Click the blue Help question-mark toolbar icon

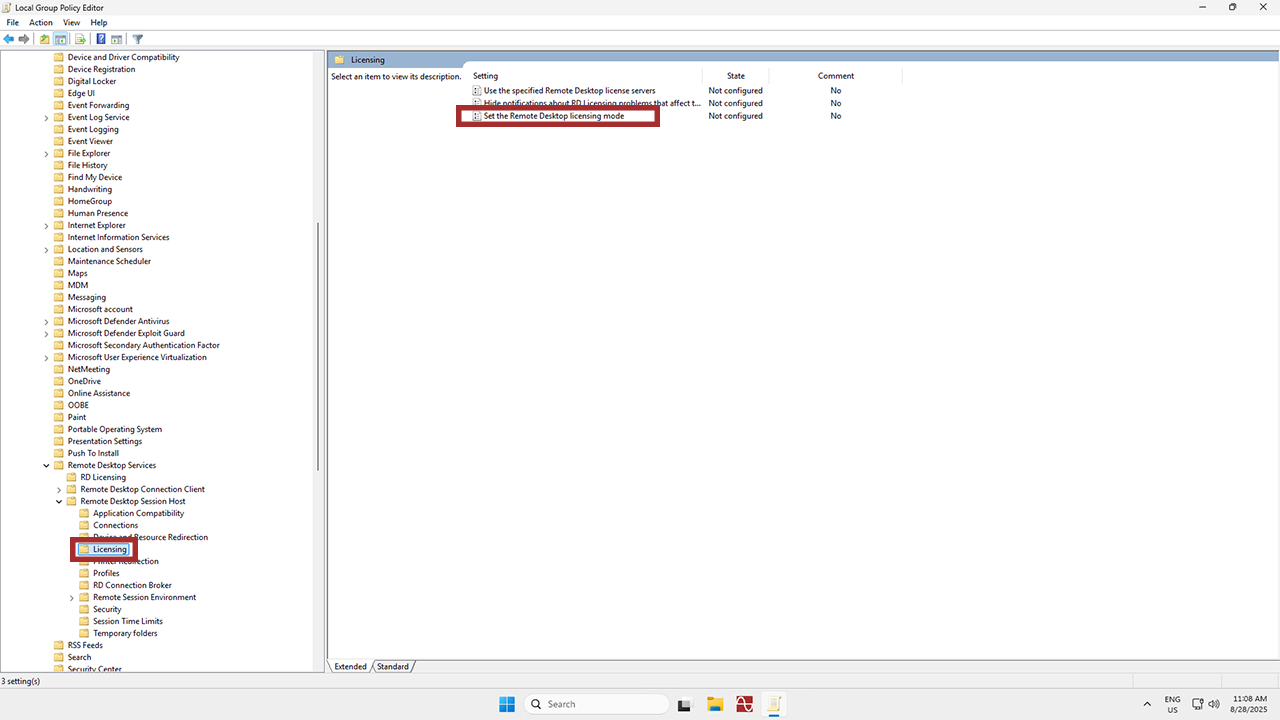101,39
